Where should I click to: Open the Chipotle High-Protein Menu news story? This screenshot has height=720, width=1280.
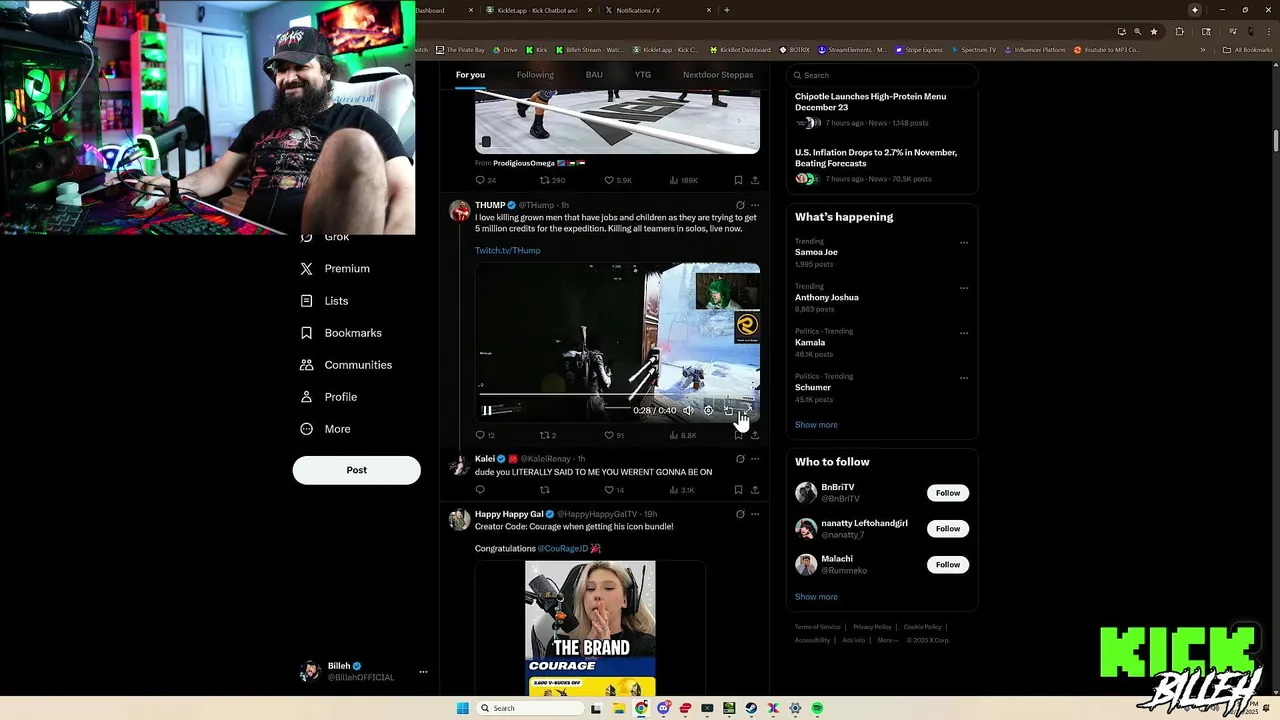point(881,109)
